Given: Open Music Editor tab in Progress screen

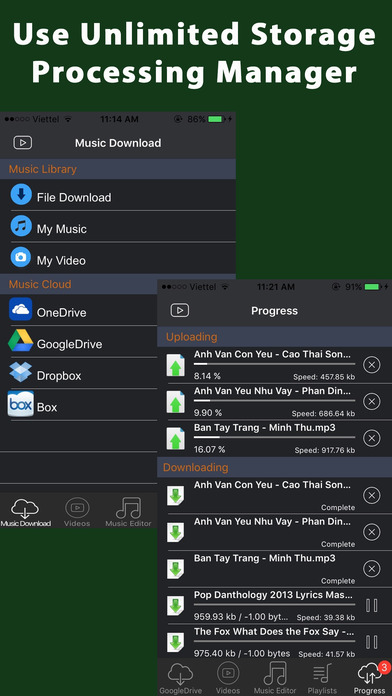Looking at the screenshot, I should coord(275,678).
